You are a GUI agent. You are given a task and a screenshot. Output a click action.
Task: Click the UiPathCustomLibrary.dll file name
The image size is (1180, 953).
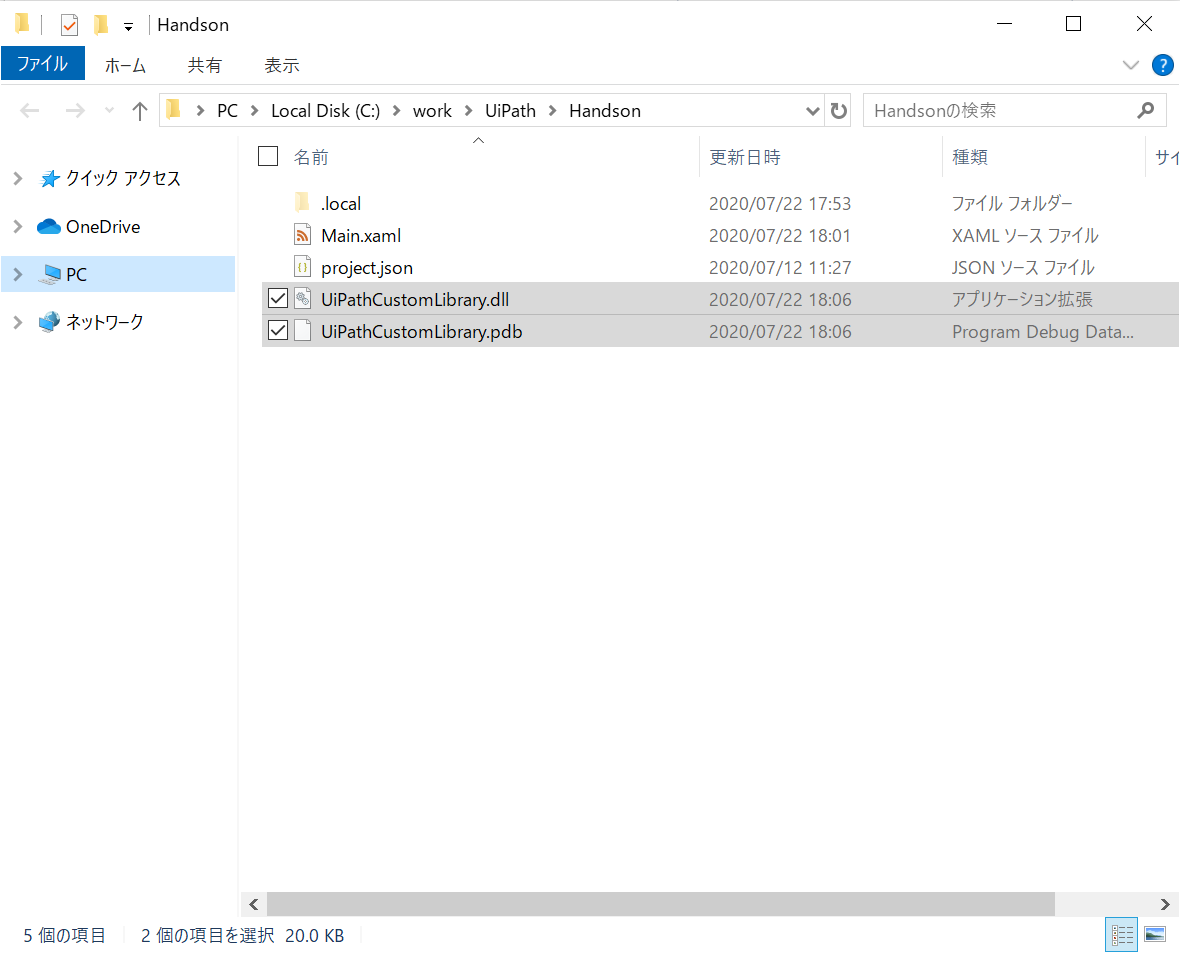415,300
